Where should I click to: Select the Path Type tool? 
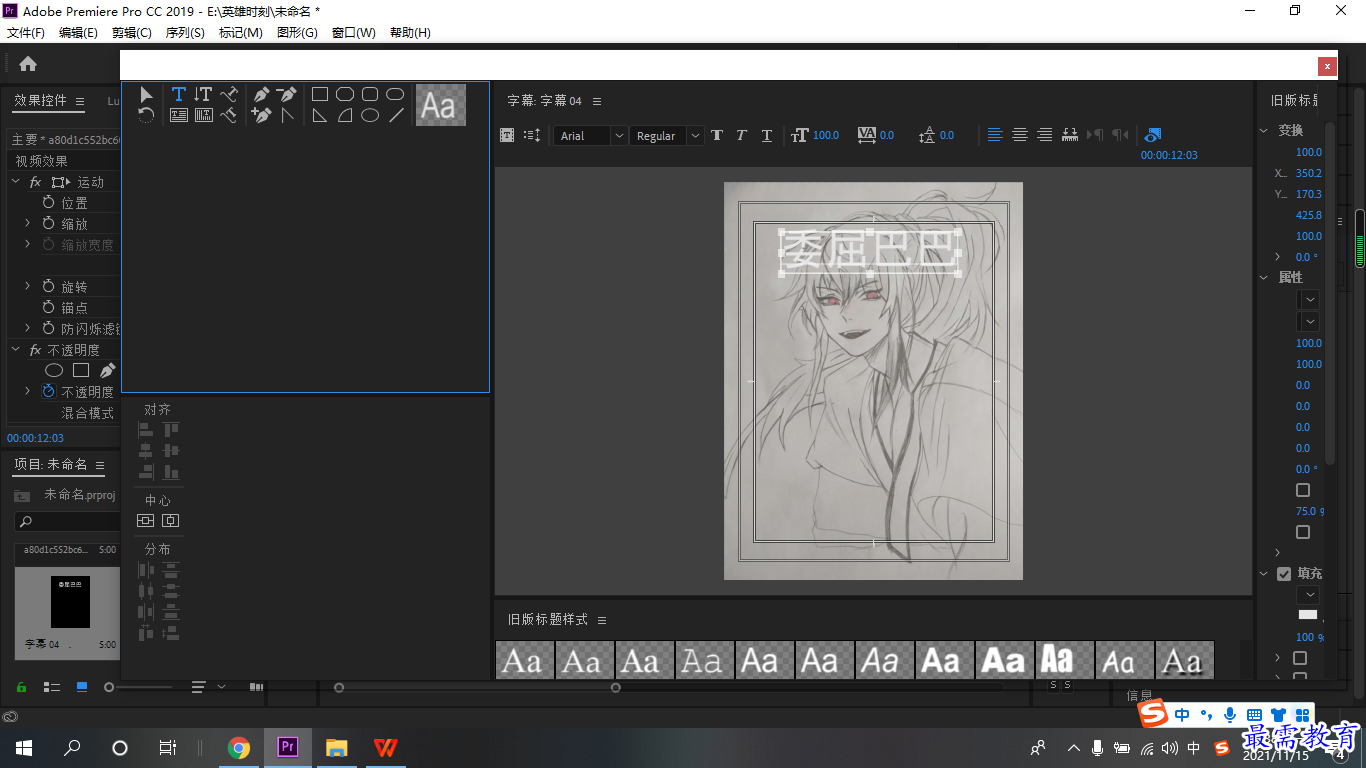[x=229, y=94]
